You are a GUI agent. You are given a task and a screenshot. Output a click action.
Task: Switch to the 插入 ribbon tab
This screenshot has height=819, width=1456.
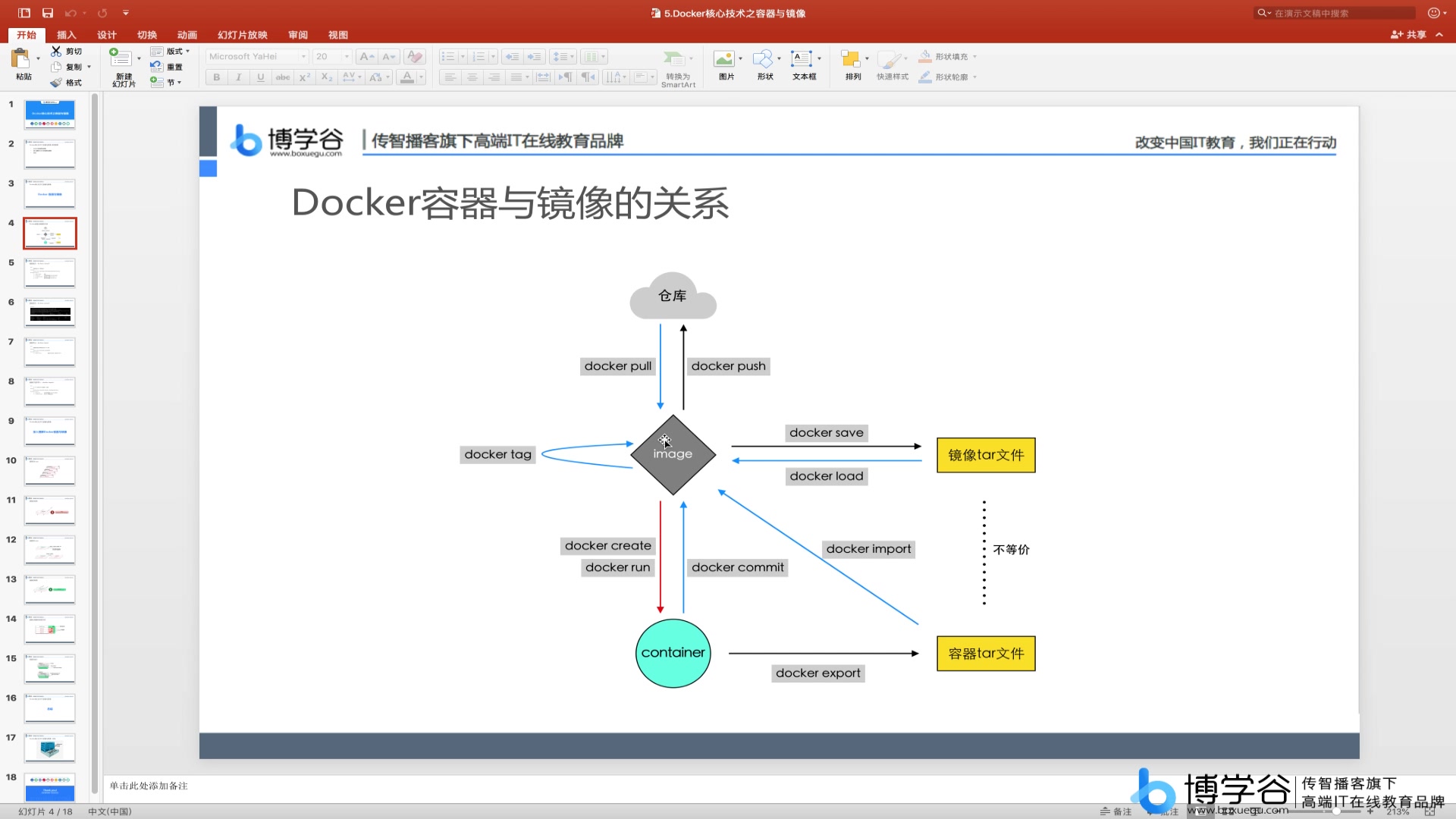point(67,35)
